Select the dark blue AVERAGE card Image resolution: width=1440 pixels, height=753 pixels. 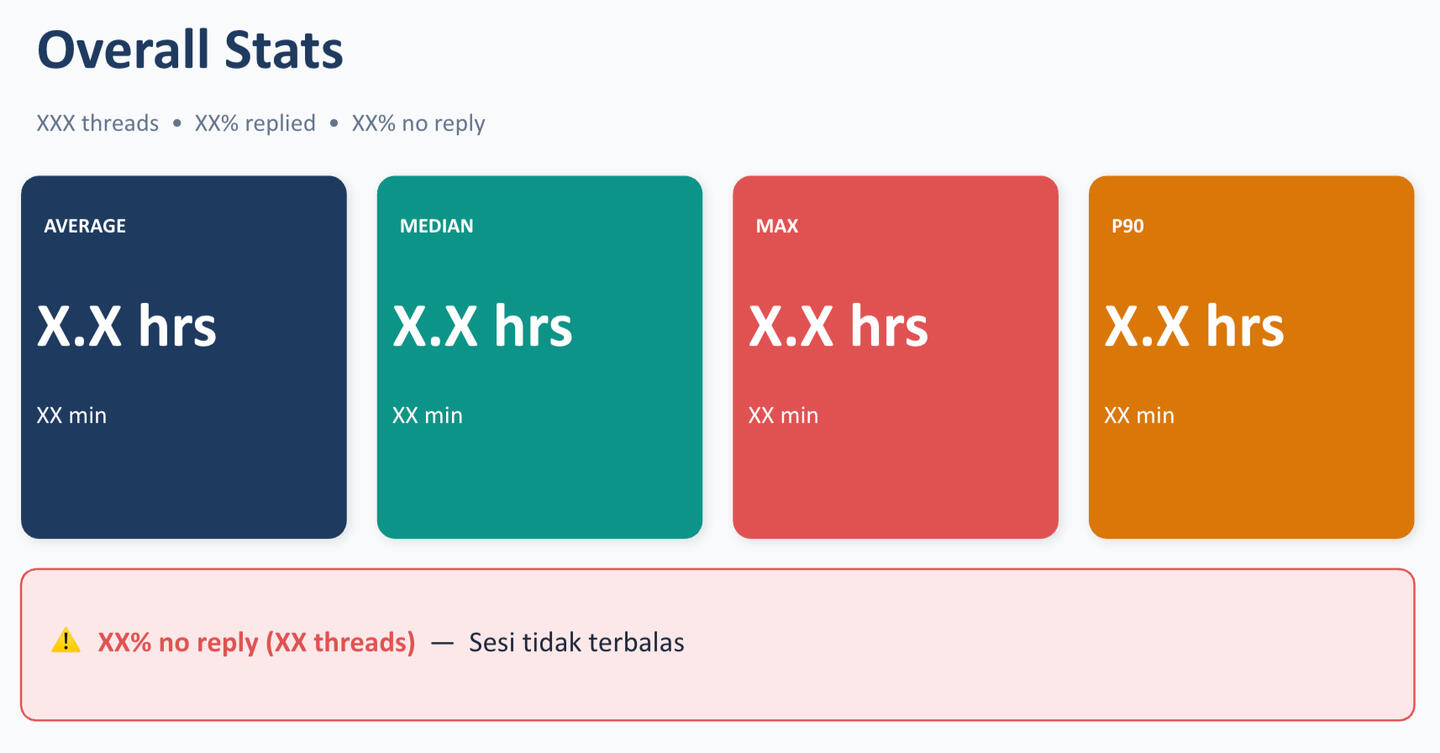coord(184,357)
